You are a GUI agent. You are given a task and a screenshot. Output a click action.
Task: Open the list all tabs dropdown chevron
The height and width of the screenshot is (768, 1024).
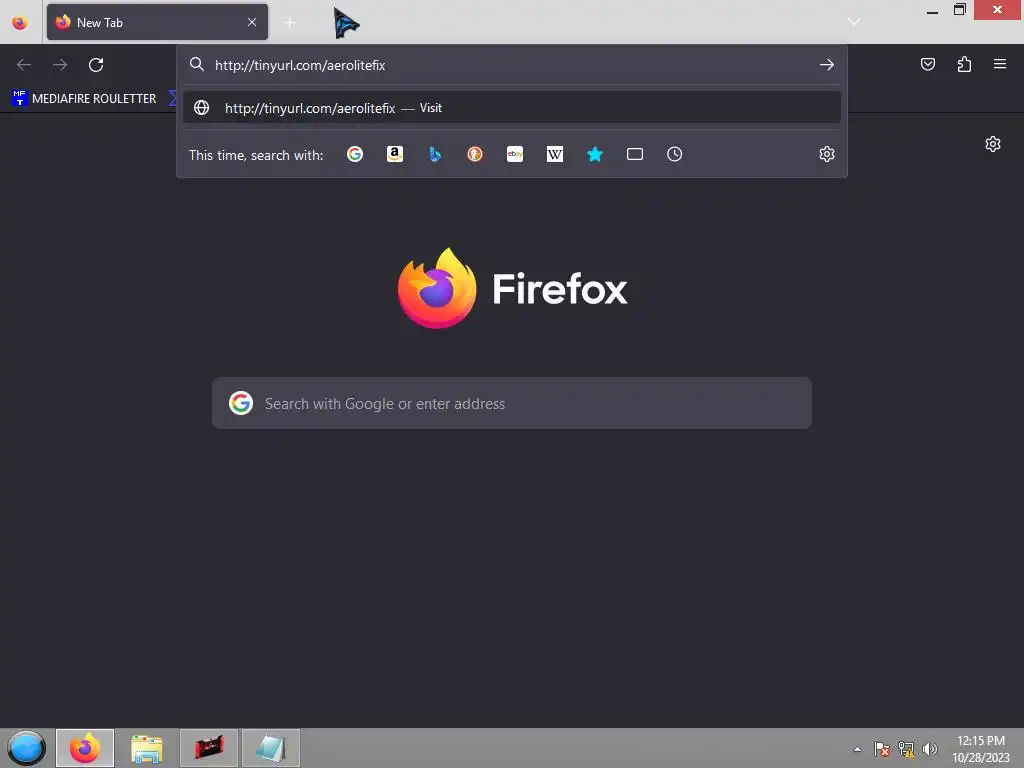(853, 22)
